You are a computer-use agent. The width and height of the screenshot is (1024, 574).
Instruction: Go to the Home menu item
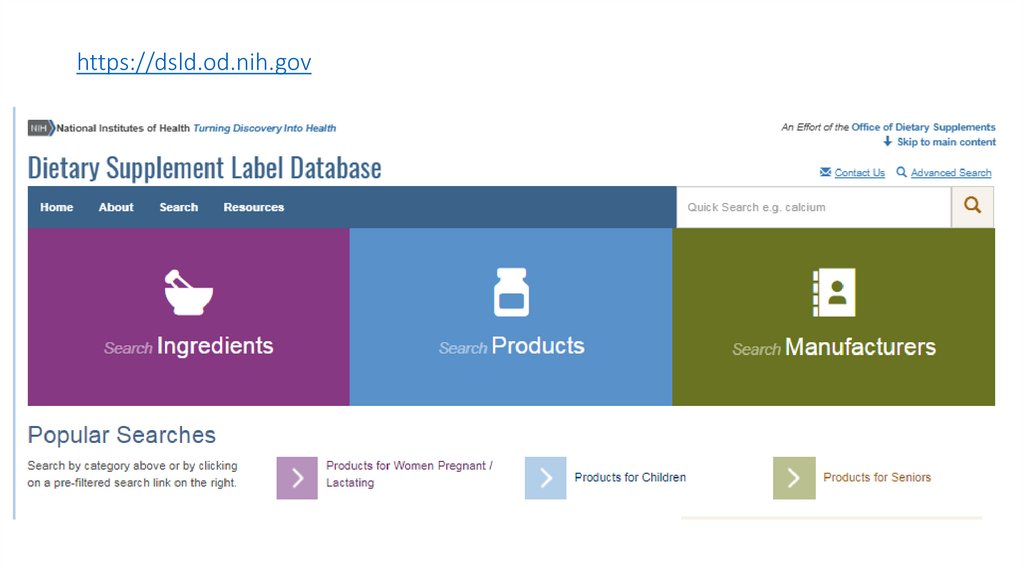(57, 207)
